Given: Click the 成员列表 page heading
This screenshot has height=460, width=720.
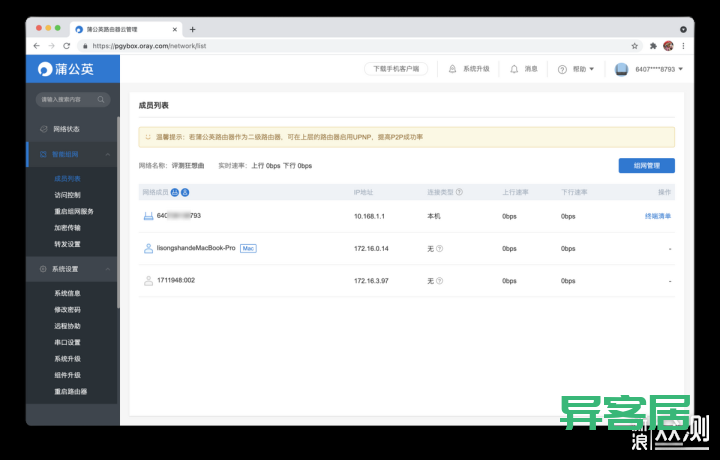Looking at the screenshot, I should pyautogui.click(x=154, y=106).
